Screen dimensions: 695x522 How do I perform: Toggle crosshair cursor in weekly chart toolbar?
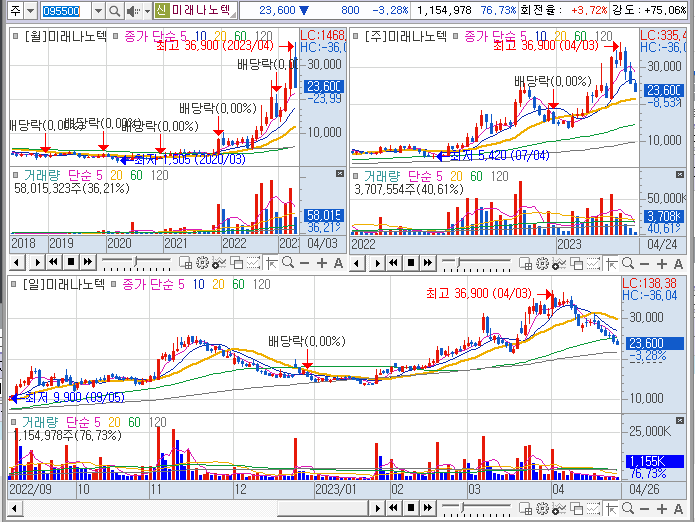(612, 264)
